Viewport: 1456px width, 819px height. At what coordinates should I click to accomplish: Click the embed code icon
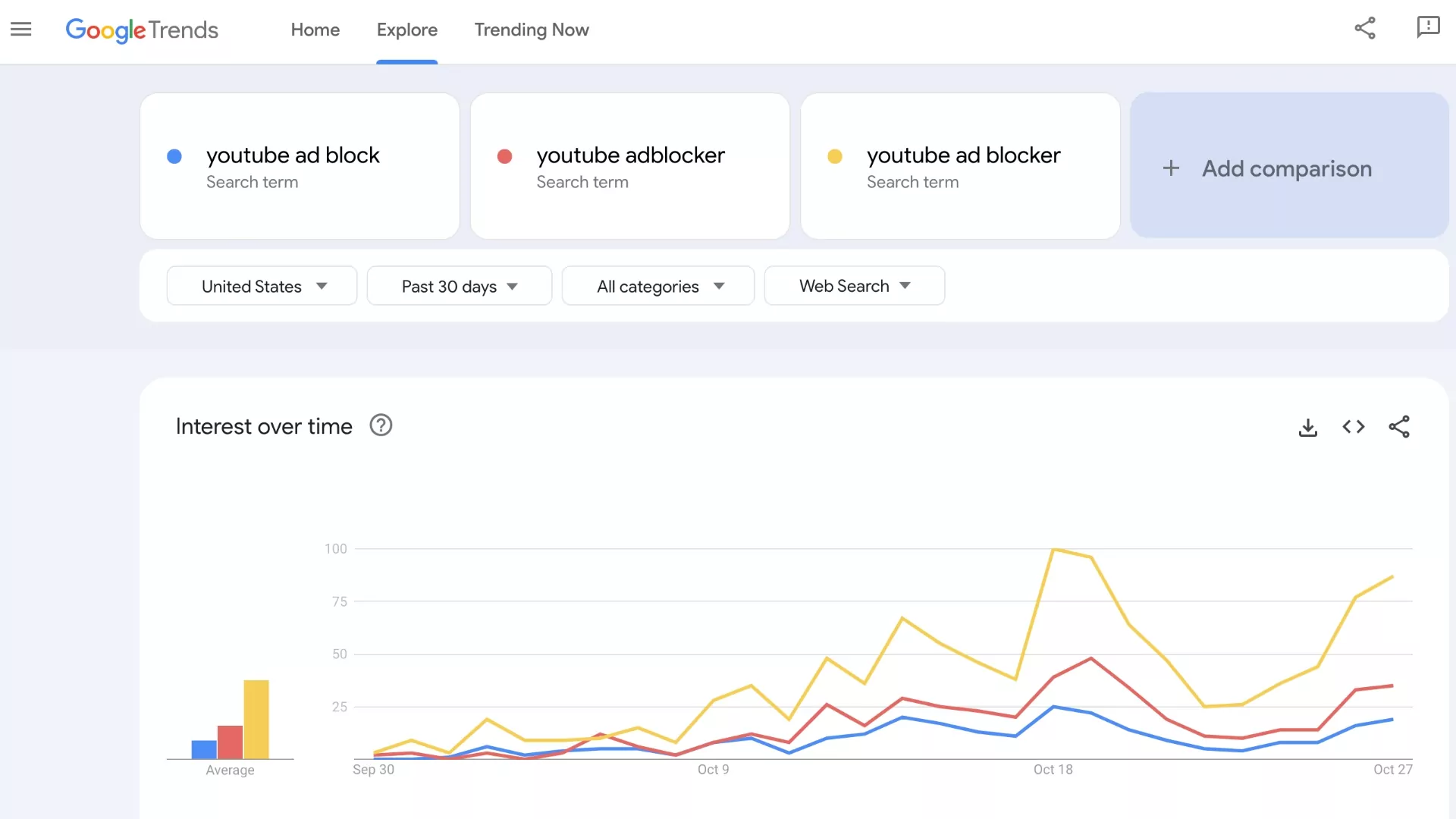pos(1354,427)
